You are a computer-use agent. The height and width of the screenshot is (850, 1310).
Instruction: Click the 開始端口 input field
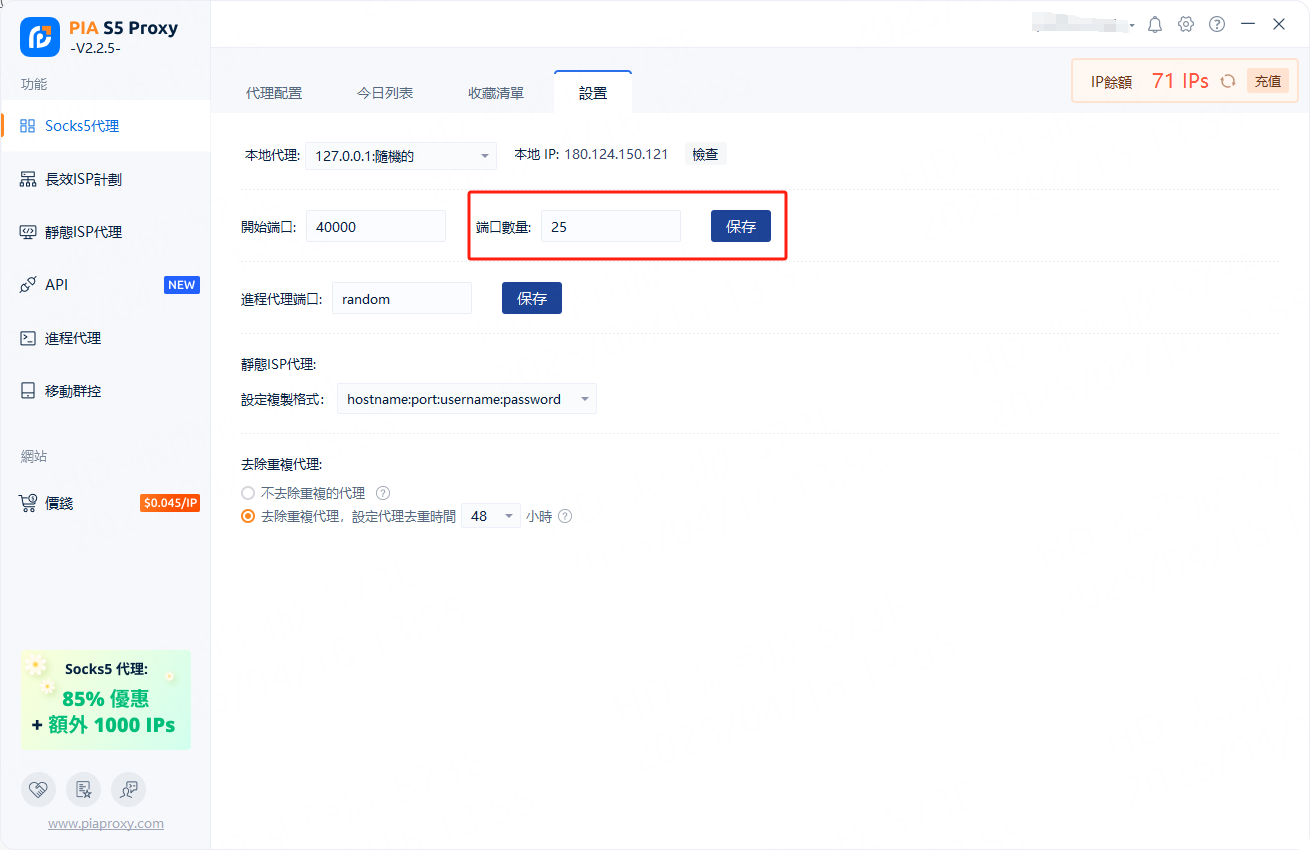pos(375,226)
